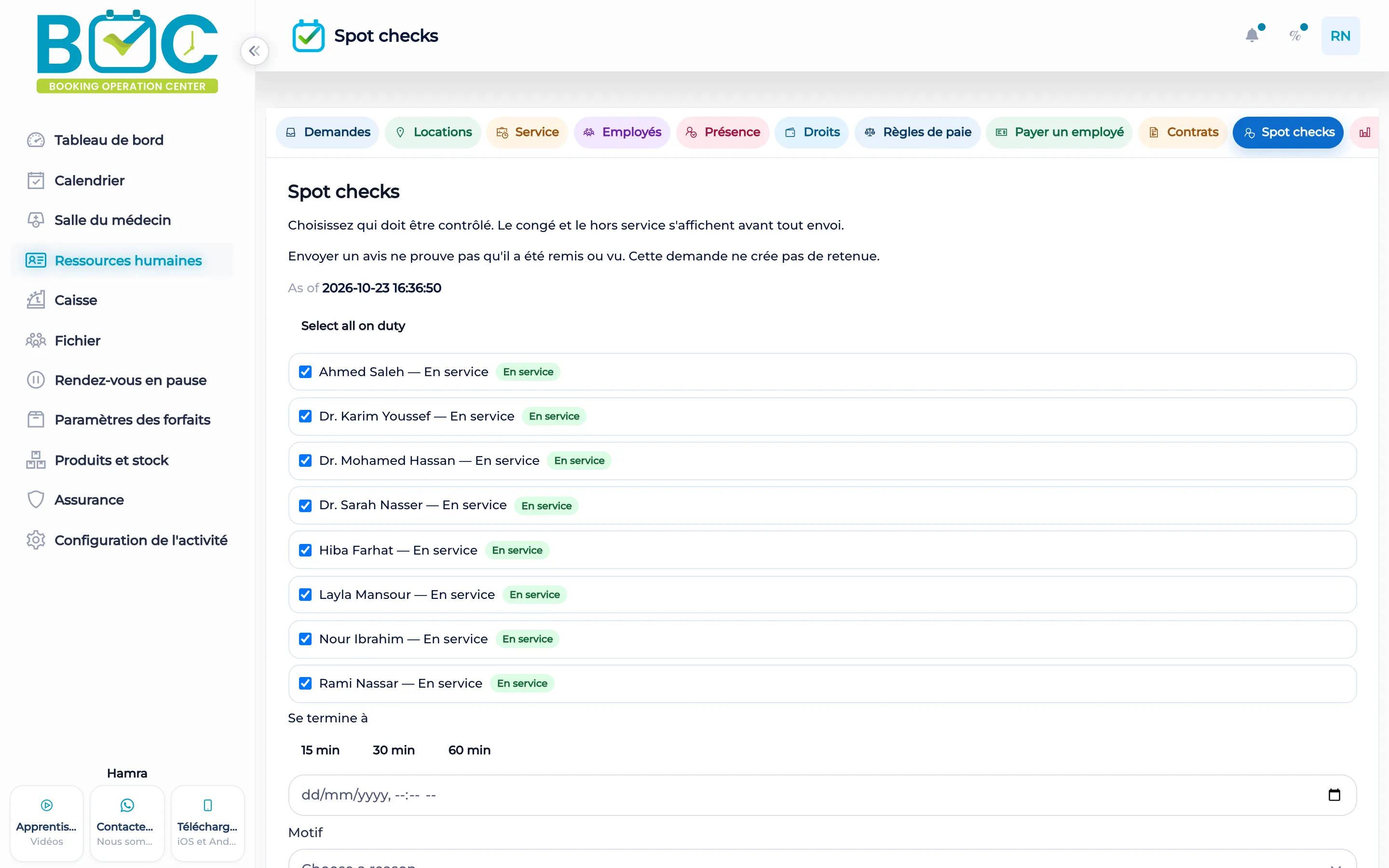Screen dimensions: 1389x868
Task: Open the mobile app download card
Action: (208, 823)
